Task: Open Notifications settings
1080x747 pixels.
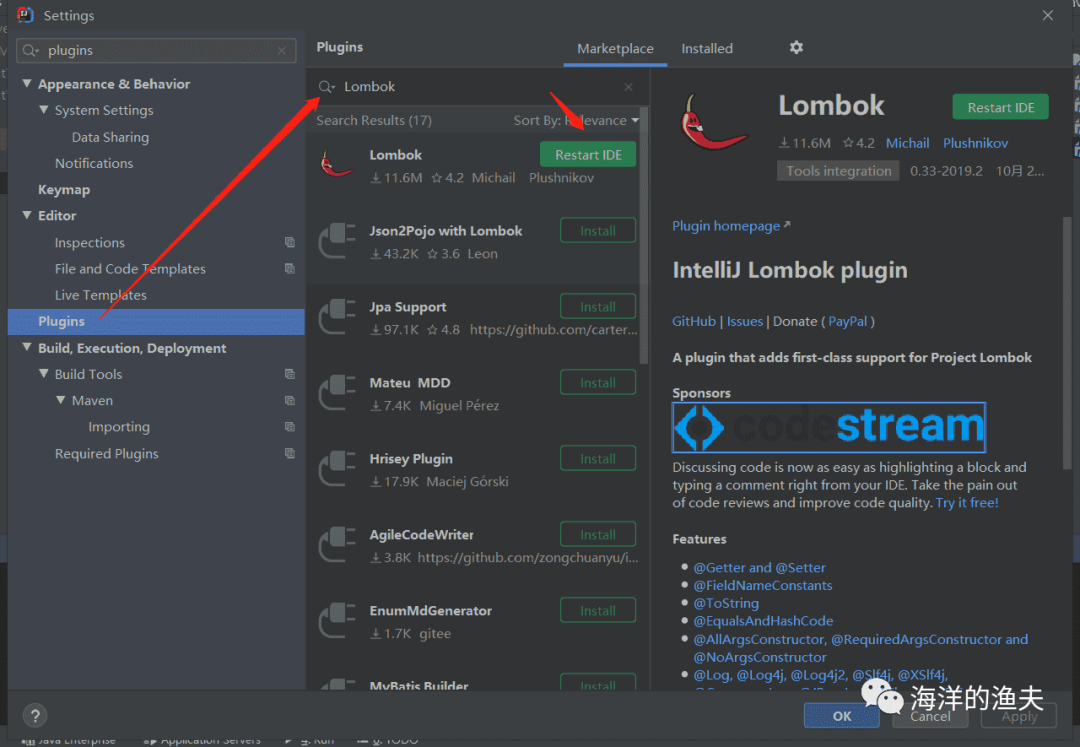Action: 94,163
